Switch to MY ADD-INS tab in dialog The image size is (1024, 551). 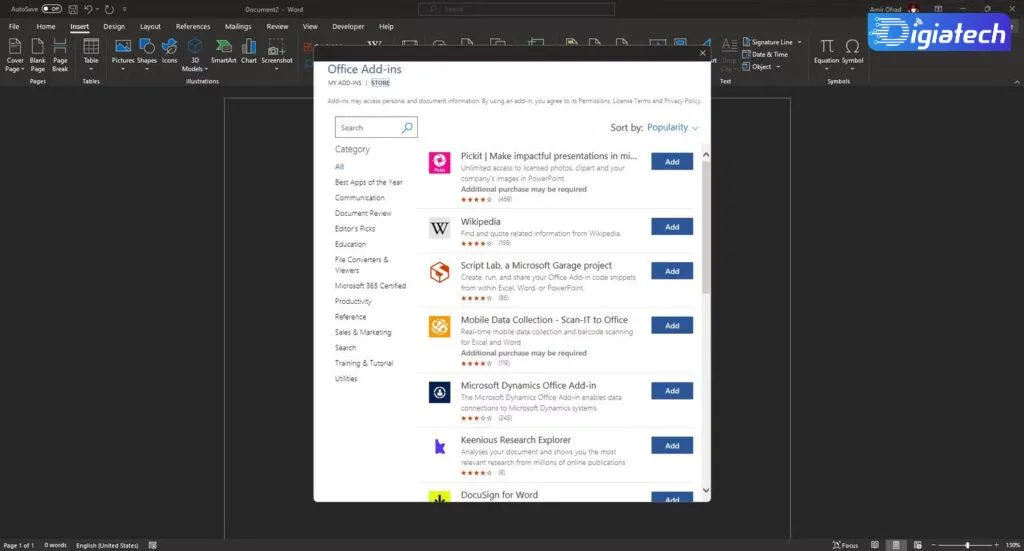pyautogui.click(x=344, y=83)
